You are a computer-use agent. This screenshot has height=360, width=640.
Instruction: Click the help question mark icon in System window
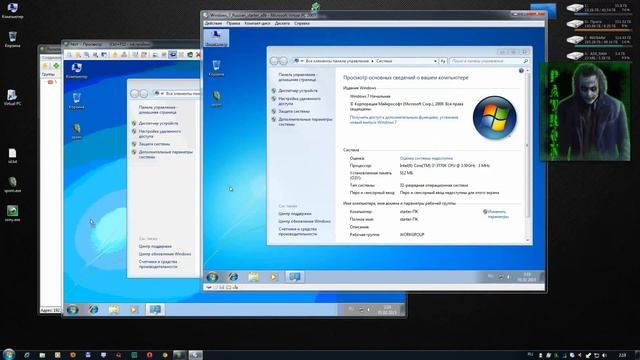click(521, 71)
